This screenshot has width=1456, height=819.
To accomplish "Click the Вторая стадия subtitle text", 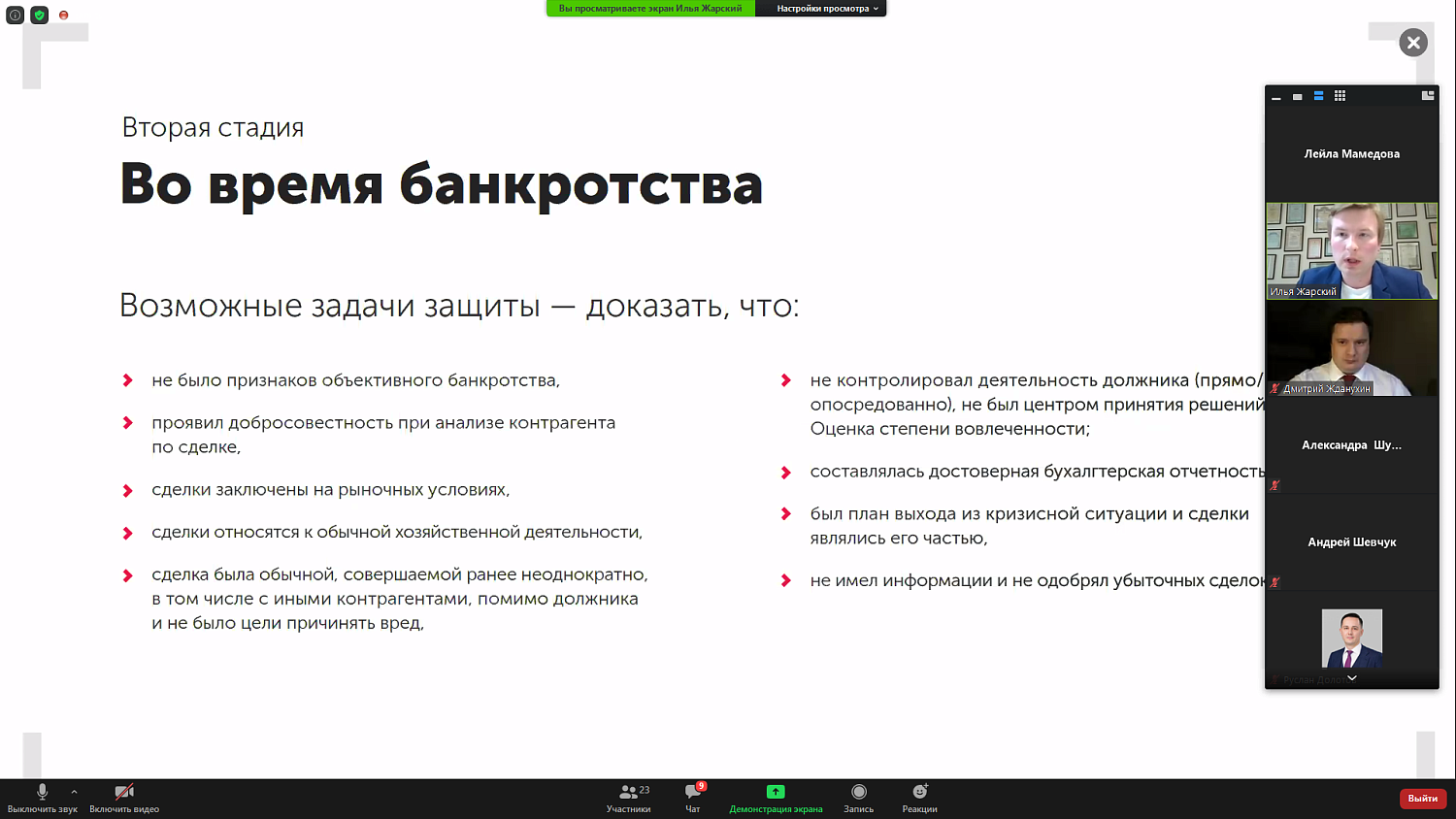I will pyautogui.click(x=213, y=127).
